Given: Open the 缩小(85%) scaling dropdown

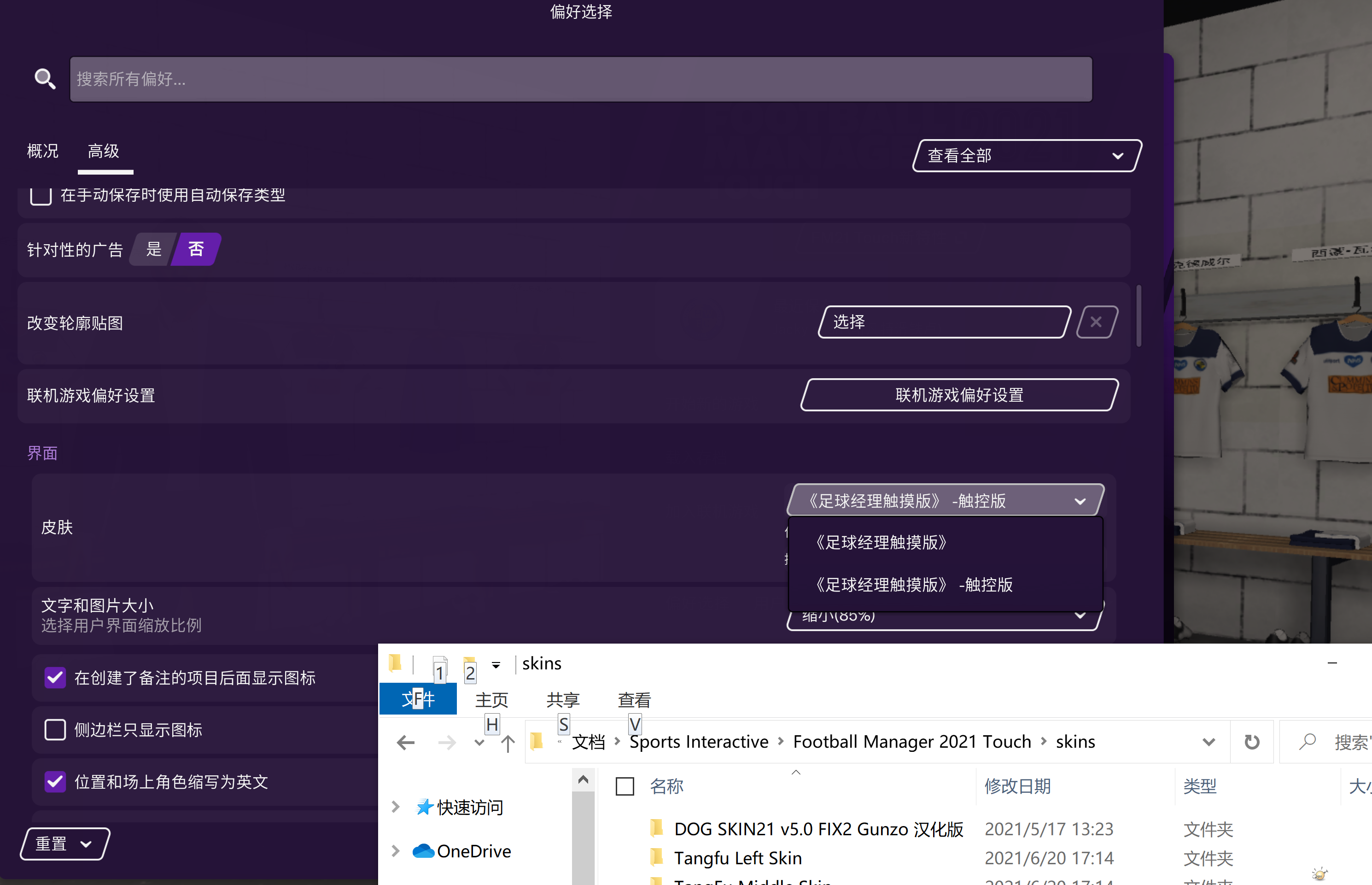Looking at the screenshot, I should (x=945, y=620).
